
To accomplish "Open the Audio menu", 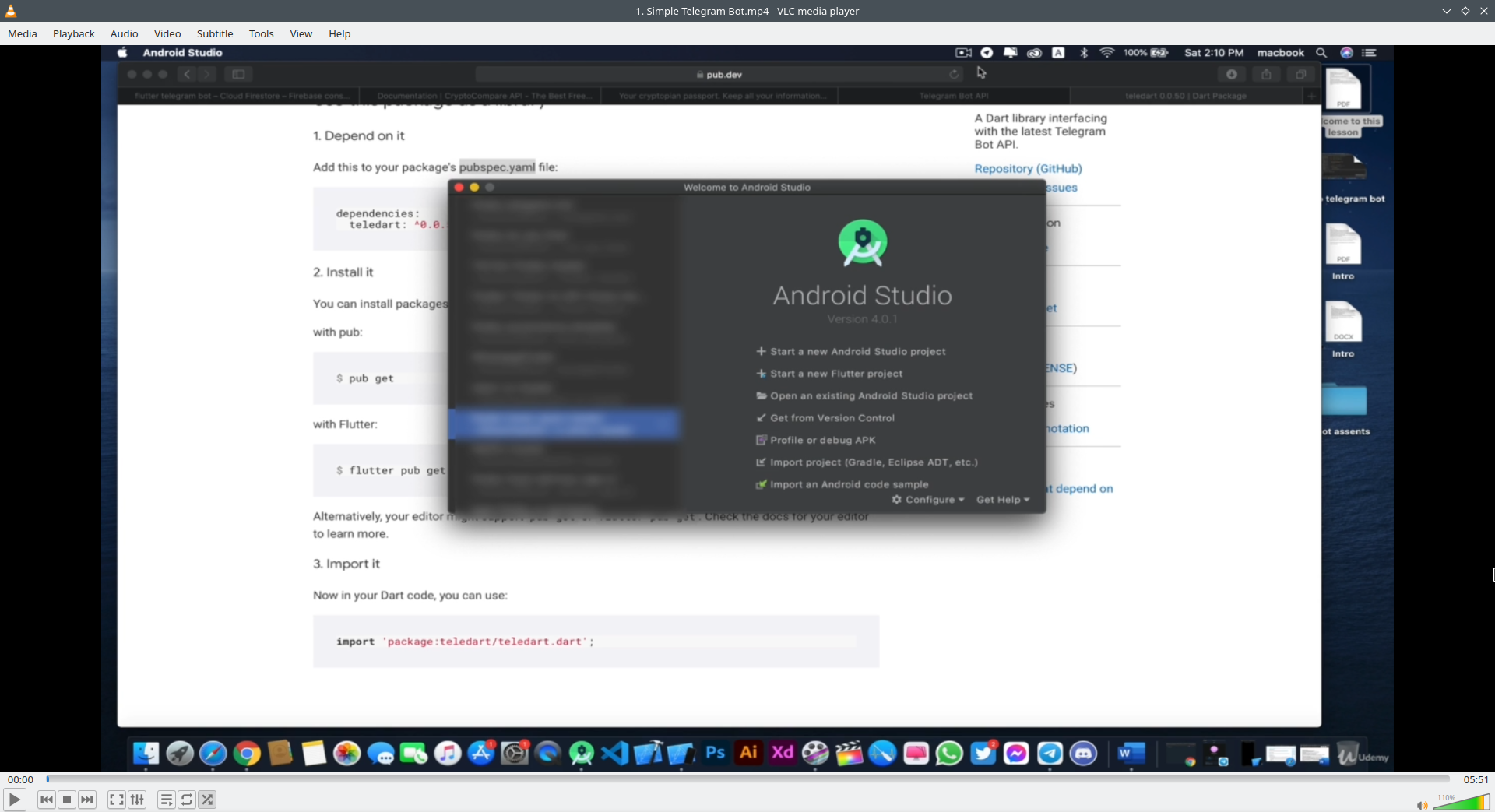I will [x=125, y=33].
